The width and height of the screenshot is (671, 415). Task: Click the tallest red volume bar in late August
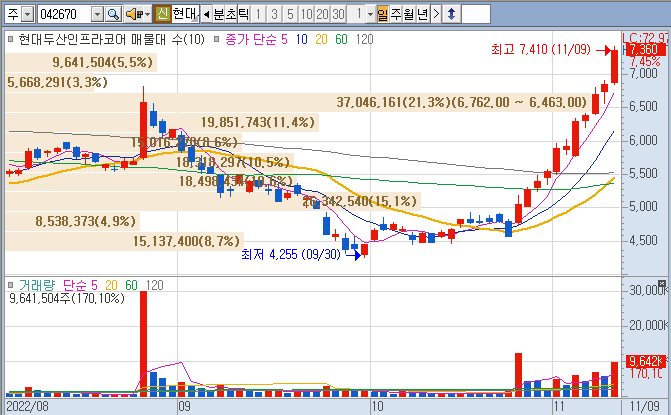coord(143,344)
